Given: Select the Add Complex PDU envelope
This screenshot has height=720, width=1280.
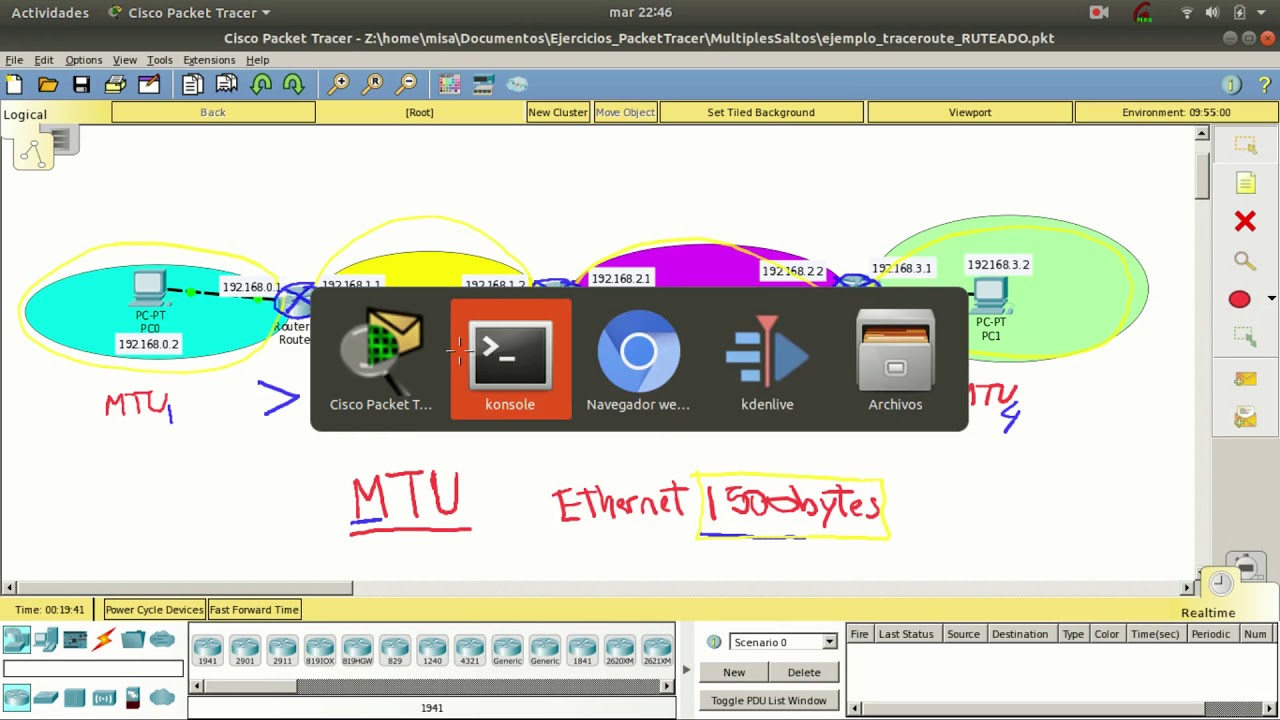Looking at the screenshot, I should (x=1245, y=417).
